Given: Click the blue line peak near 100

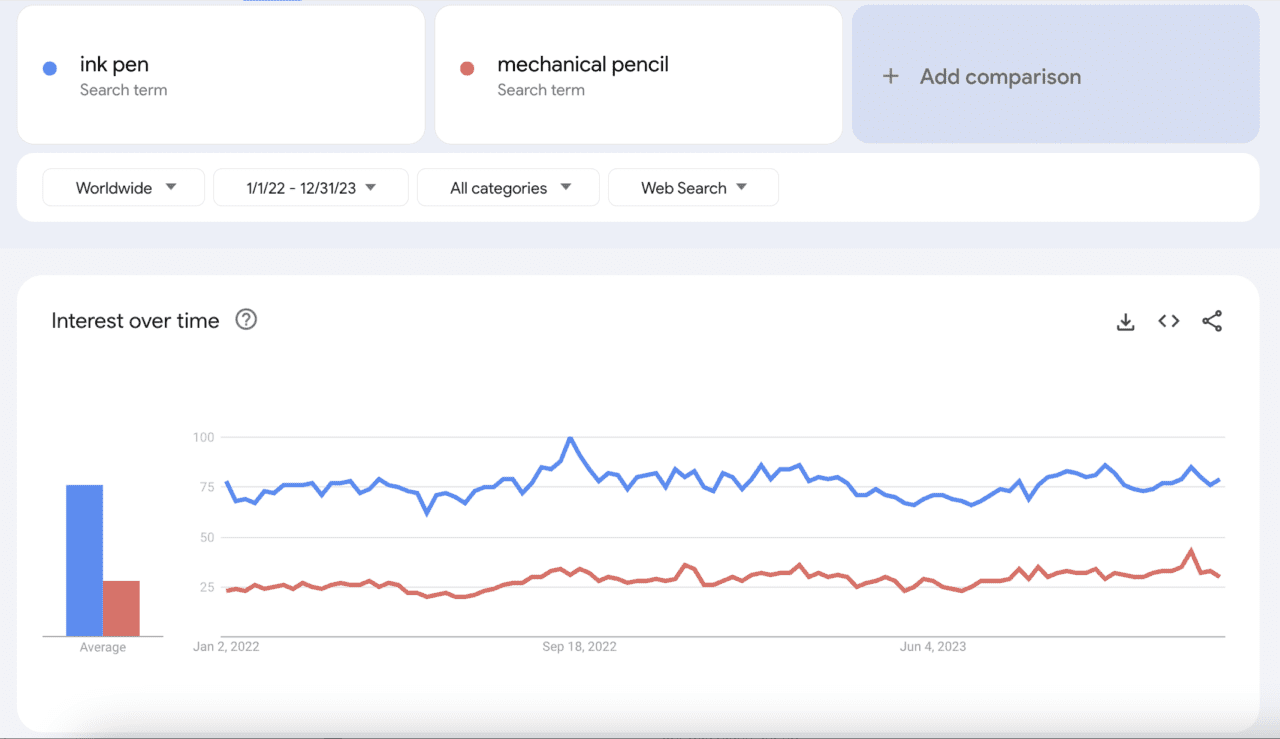Looking at the screenshot, I should (570, 438).
